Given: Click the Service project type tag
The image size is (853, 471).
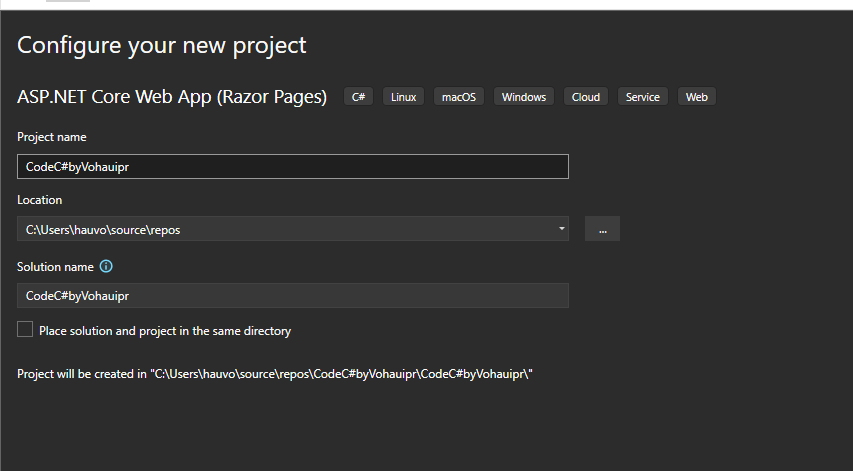Looking at the screenshot, I should point(643,97).
